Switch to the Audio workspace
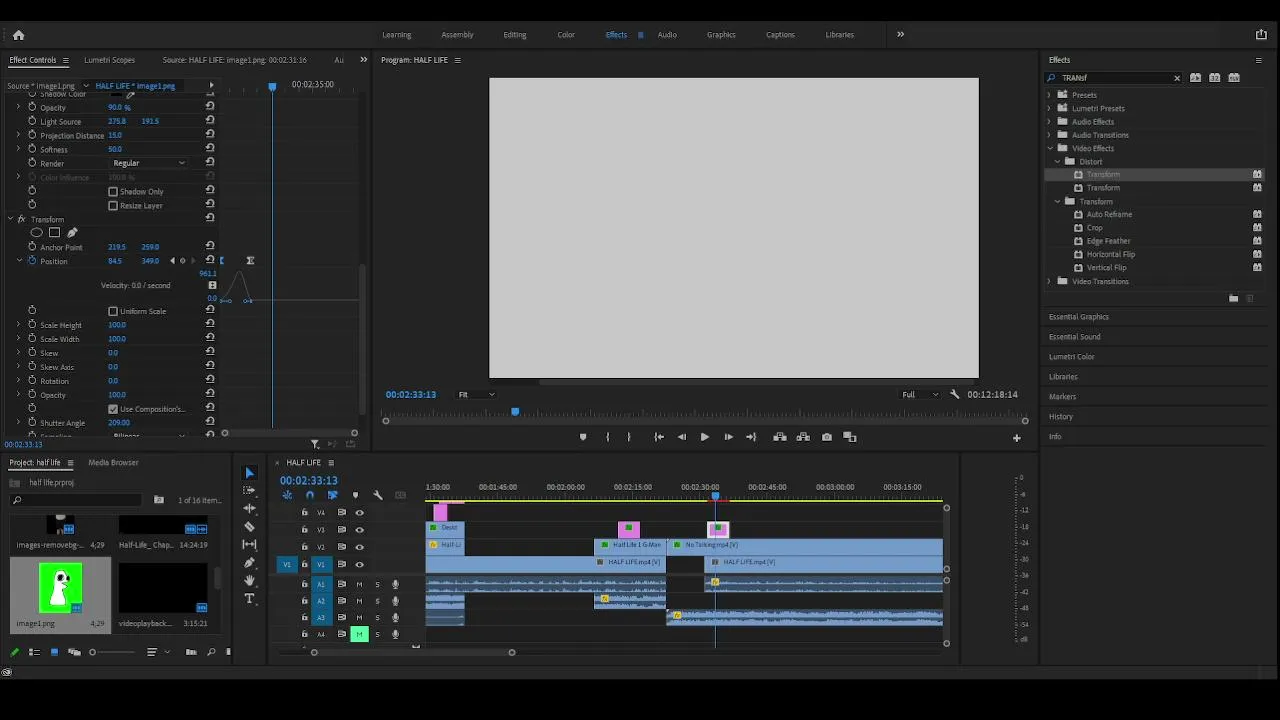The image size is (1280, 720). pyautogui.click(x=667, y=35)
